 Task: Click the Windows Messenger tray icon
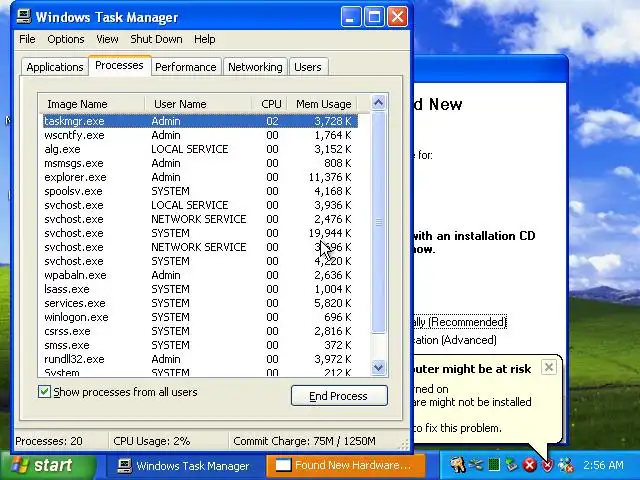coord(566,465)
